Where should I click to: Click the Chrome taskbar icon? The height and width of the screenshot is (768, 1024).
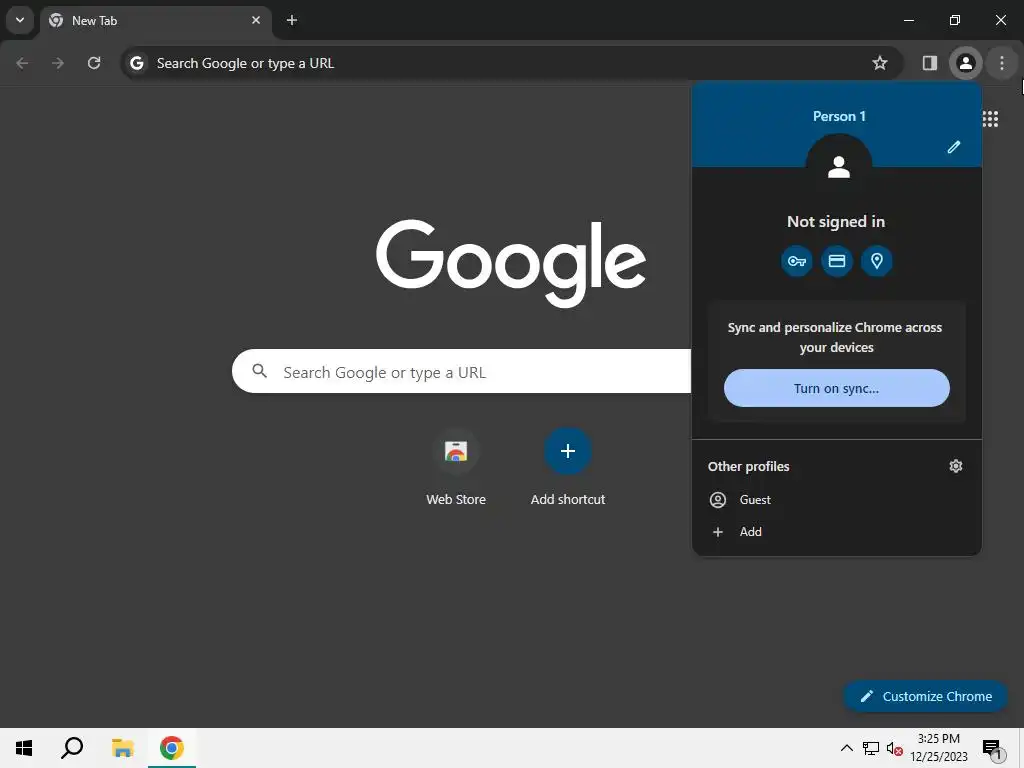171,748
